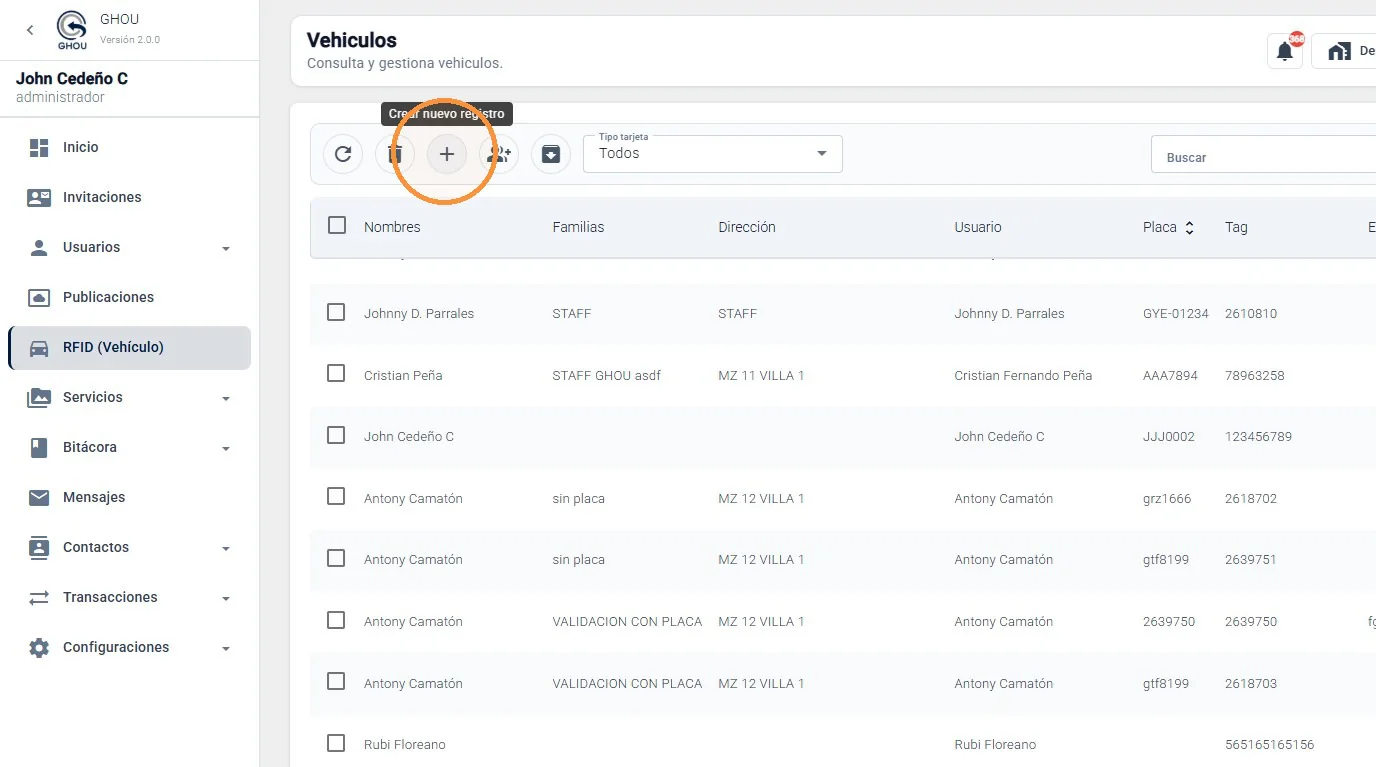Expand the Usuarios submenu arrow
This screenshot has width=1376, height=767.
[226, 249]
